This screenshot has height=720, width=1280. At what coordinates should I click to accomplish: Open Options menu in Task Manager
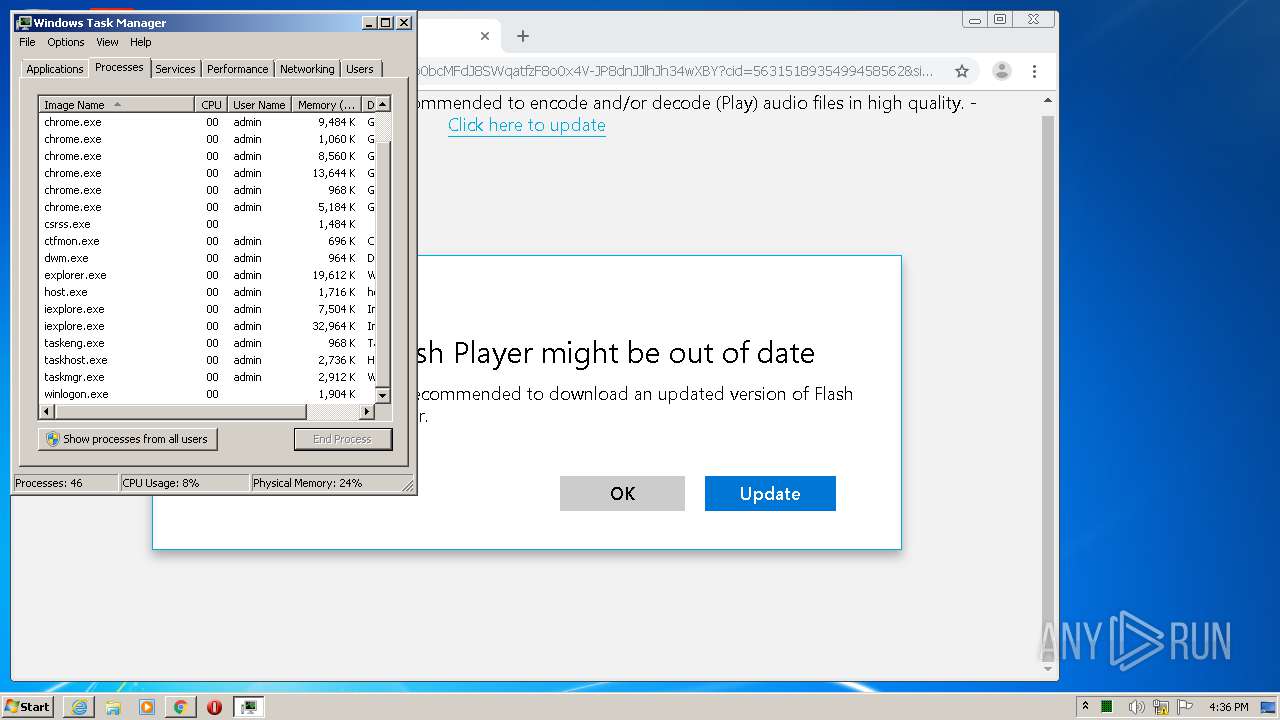(x=66, y=42)
